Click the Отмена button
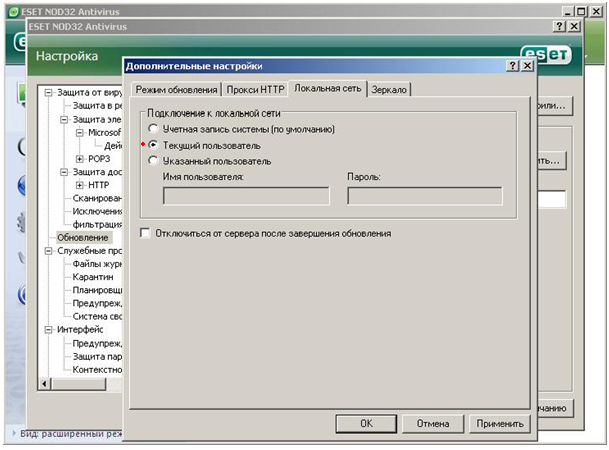 click(433, 423)
